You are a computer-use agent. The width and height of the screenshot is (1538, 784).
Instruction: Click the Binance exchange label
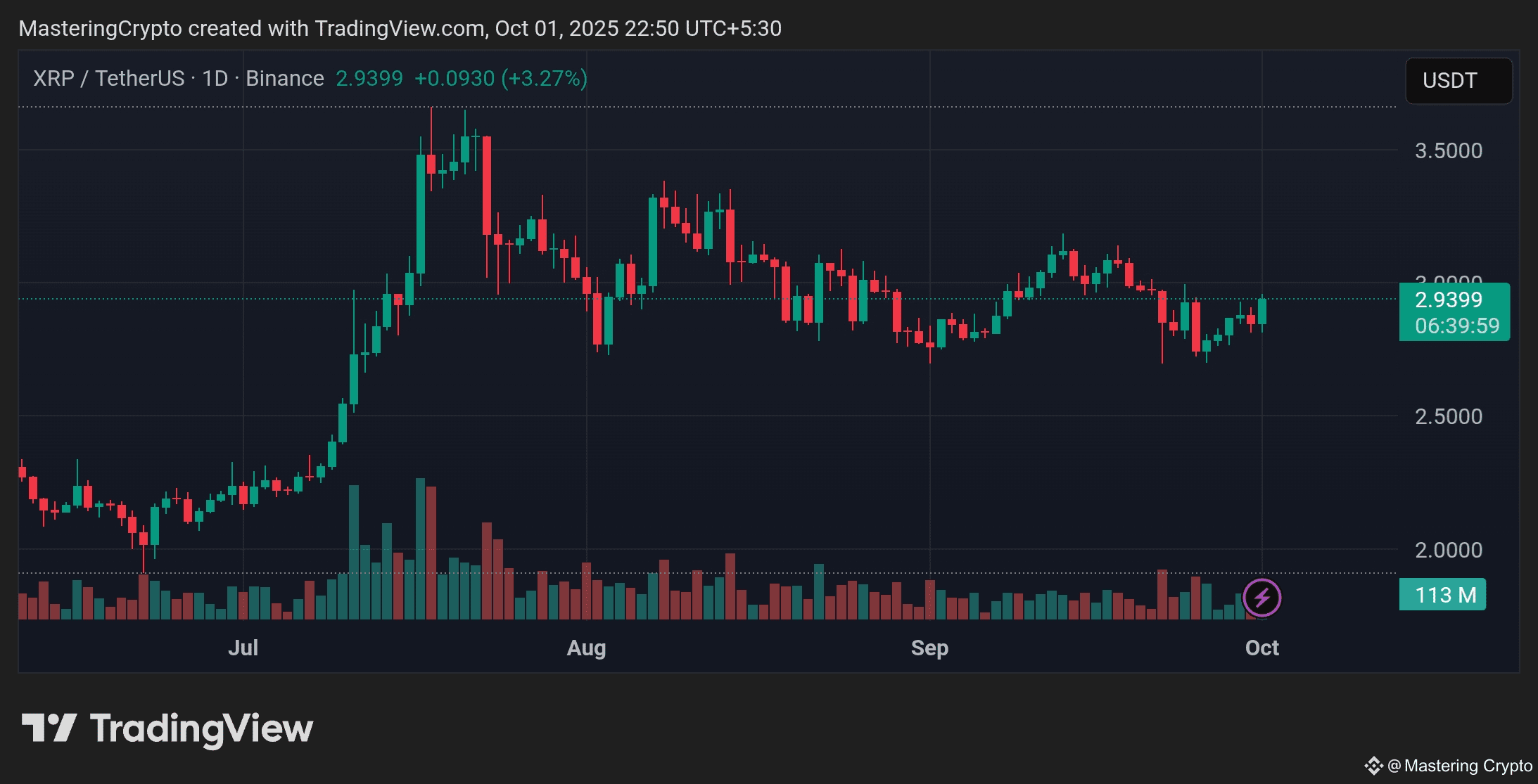coord(284,78)
